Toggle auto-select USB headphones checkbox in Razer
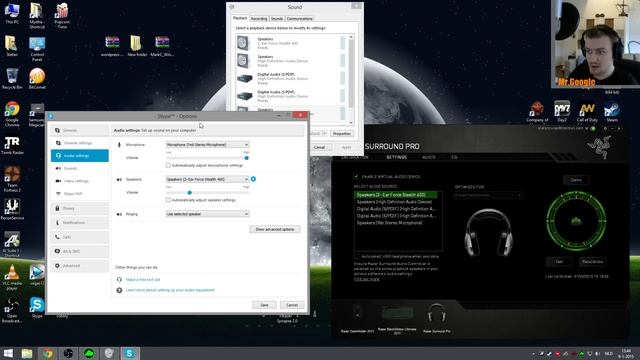 coord(358,256)
